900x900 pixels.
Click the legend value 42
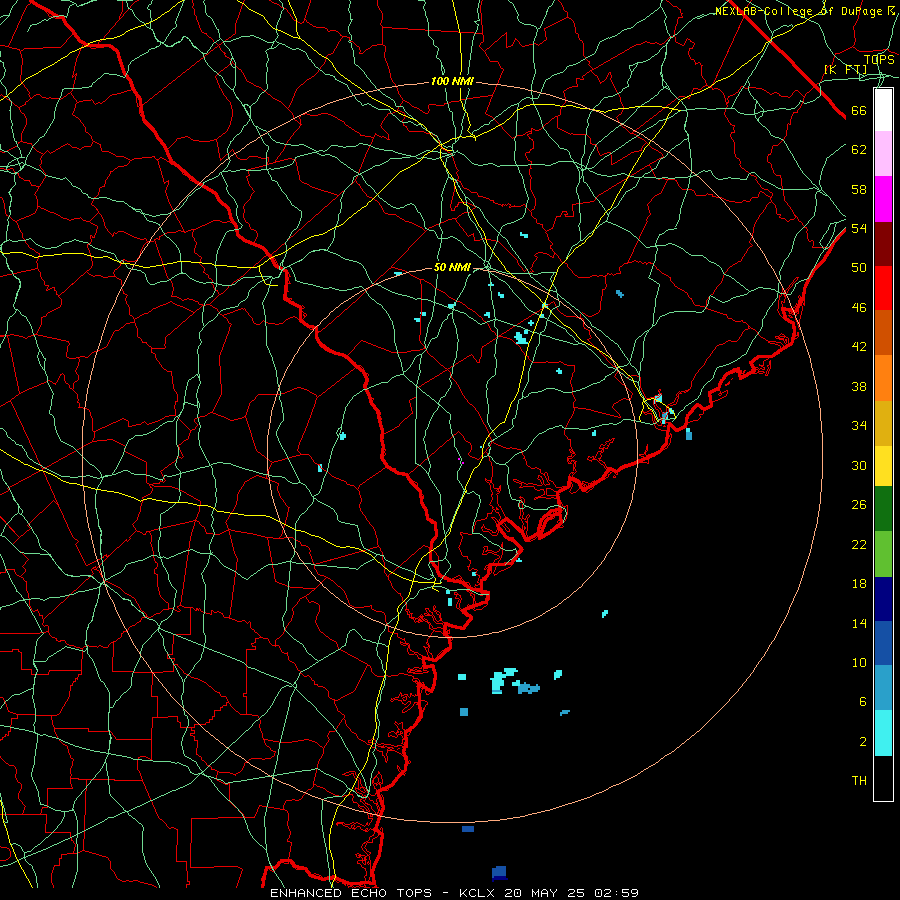(859, 347)
